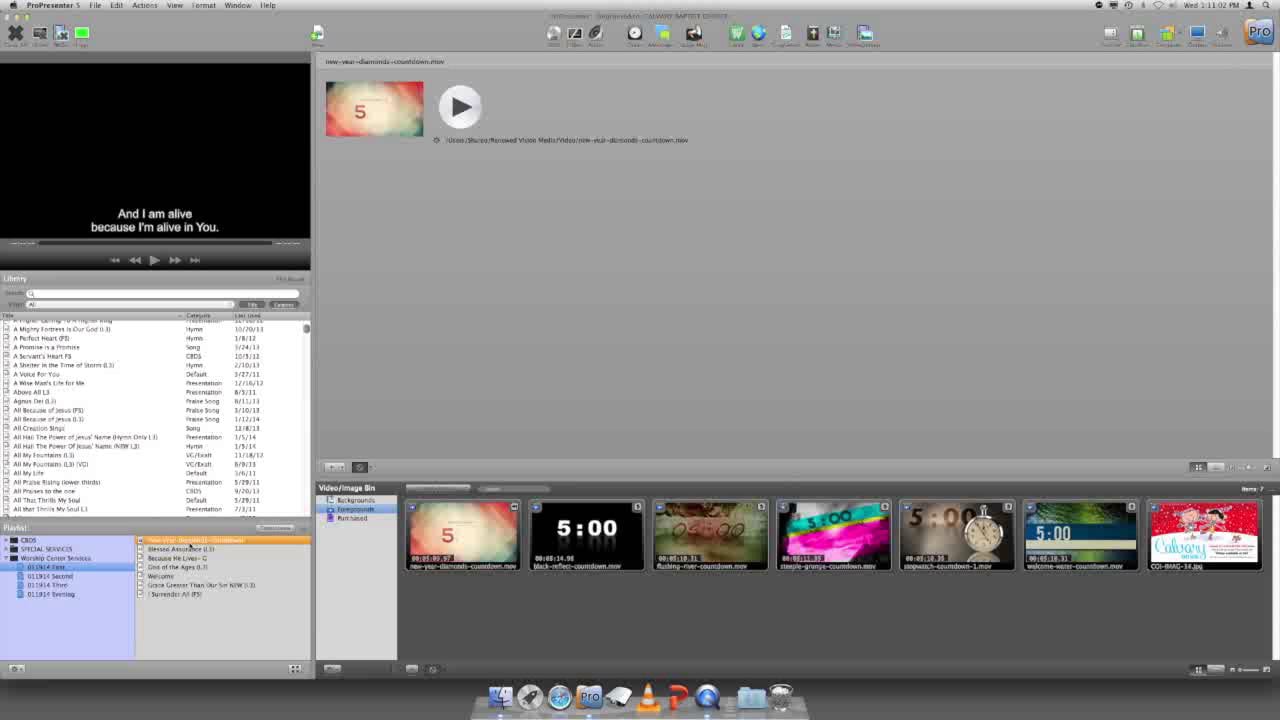Viewport: 1280px width, 720px height.
Task: Collapse the Worship Center Services folder
Action: click(x=6, y=558)
